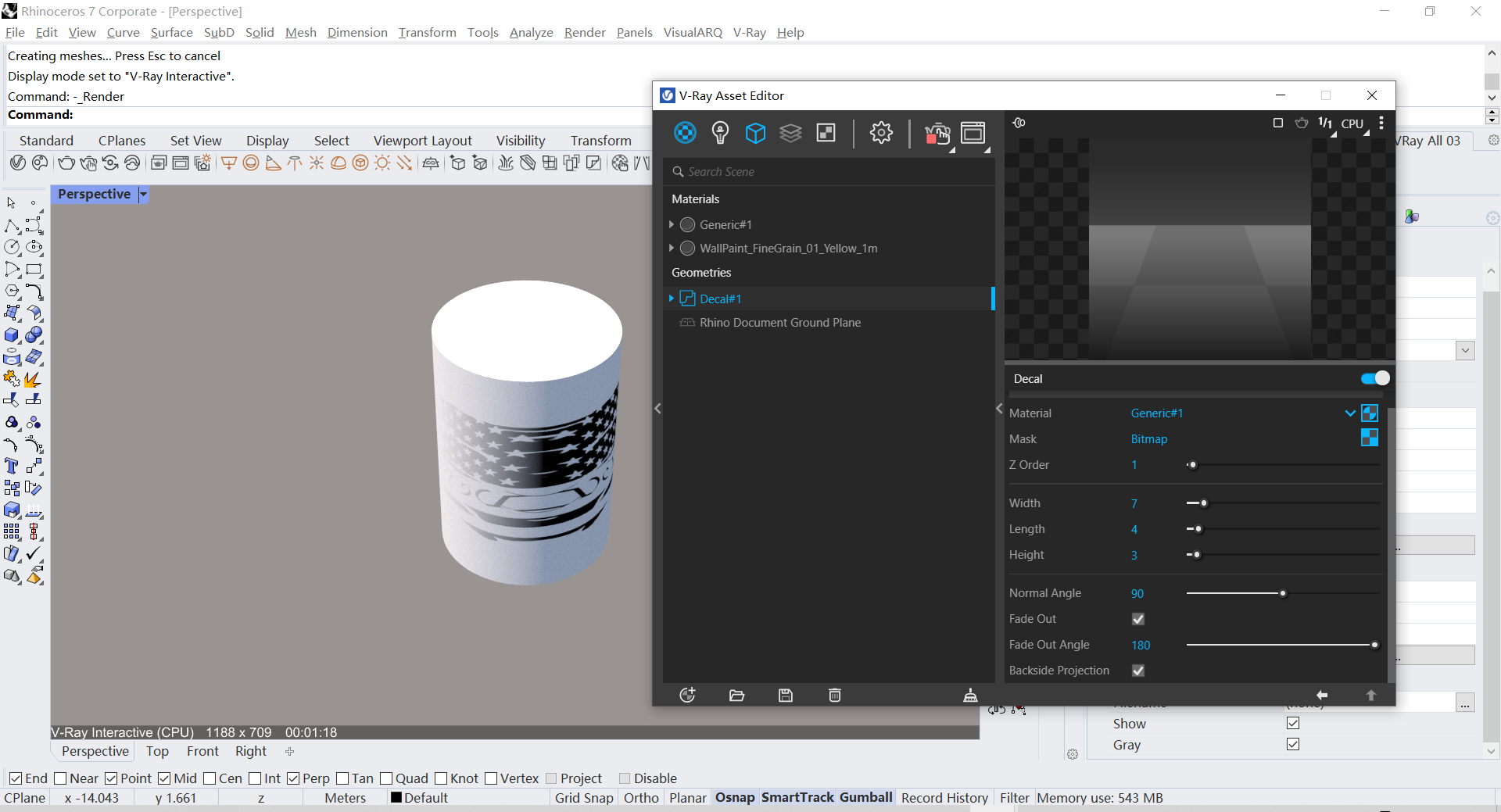The image size is (1501, 812).
Task: Switch to the Front viewport tab
Action: pos(202,751)
